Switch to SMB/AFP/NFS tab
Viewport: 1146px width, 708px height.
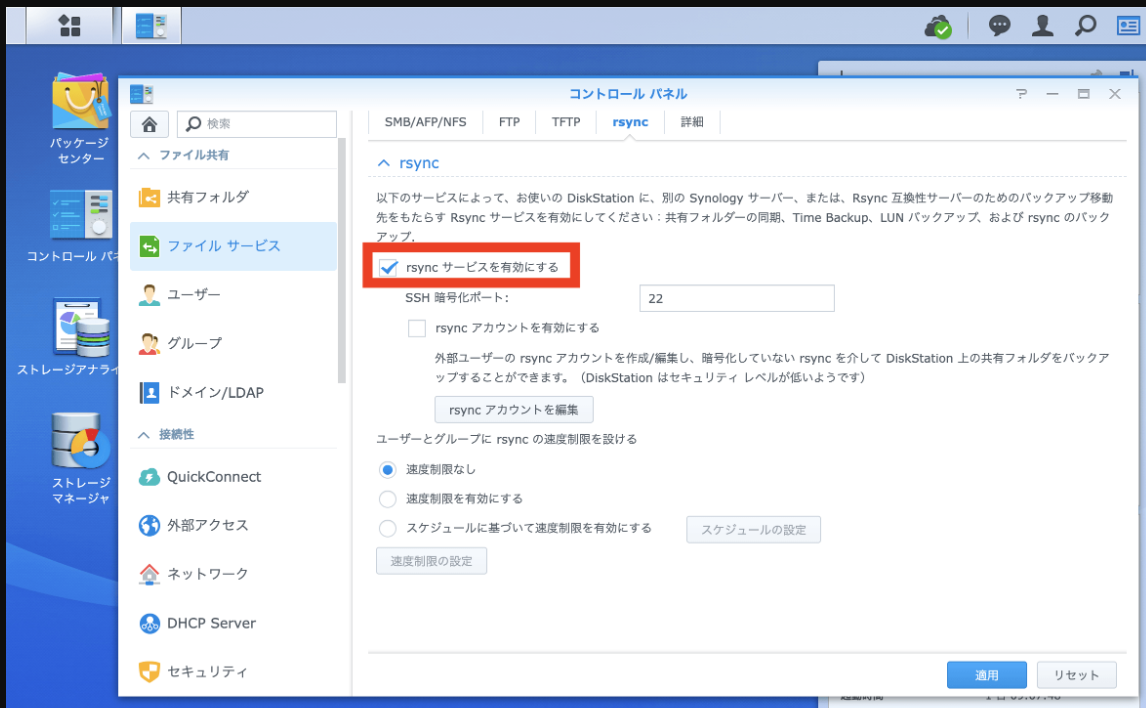pos(425,122)
